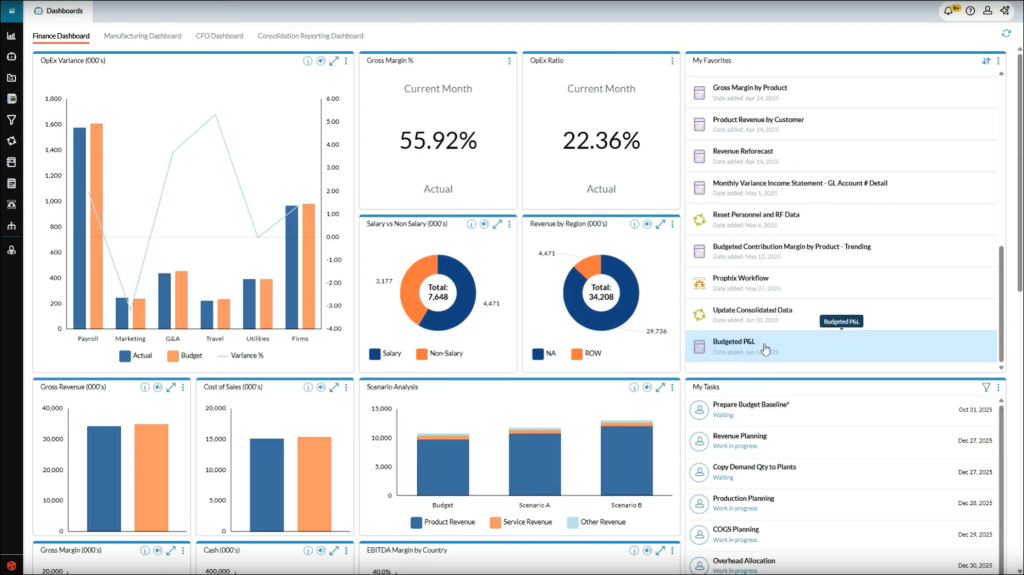Switch to the Manufacturing Dashboard tab
This screenshot has width=1024, height=575.
(x=143, y=36)
